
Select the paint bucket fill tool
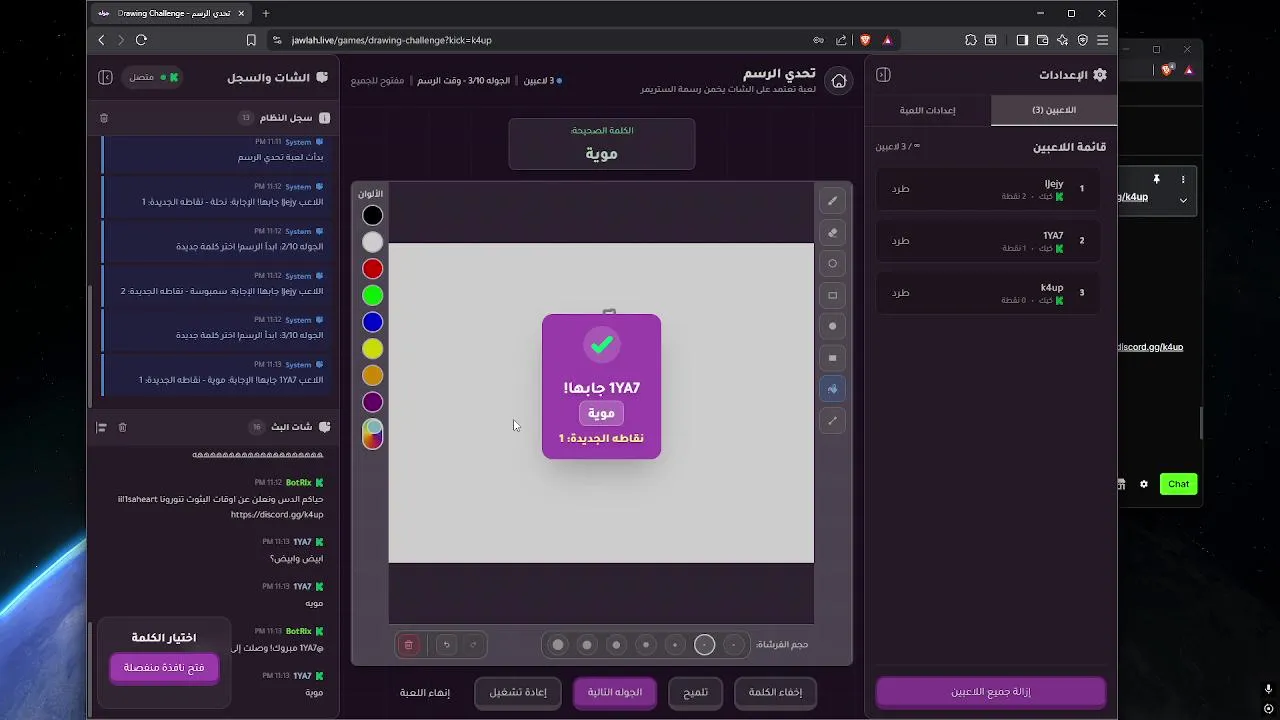tap(832, 389)
